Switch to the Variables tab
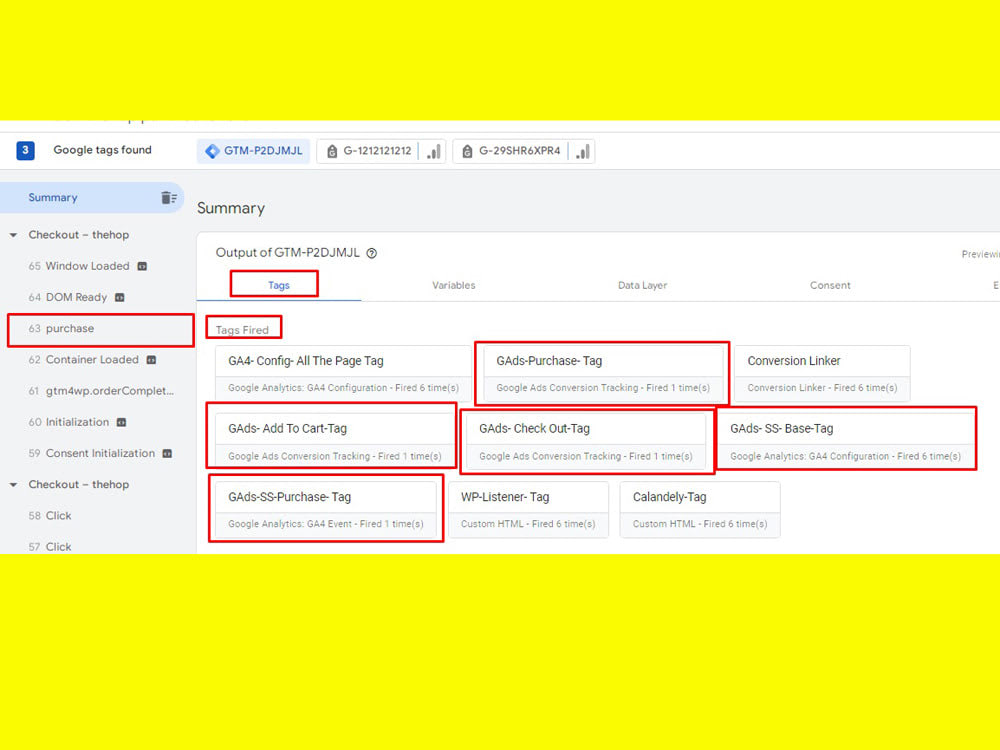The height and width of the screenshot is (750, 1000). [x=454, y=285]
